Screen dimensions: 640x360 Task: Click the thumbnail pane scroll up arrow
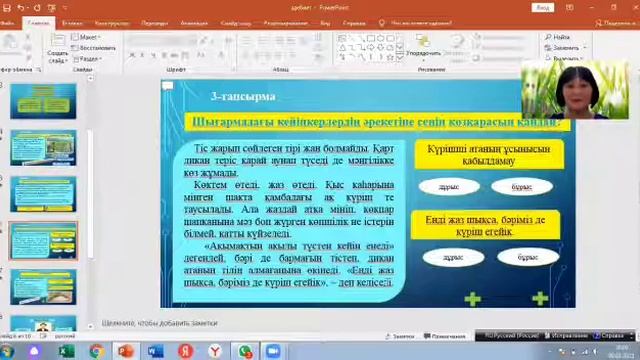[91, 78]
